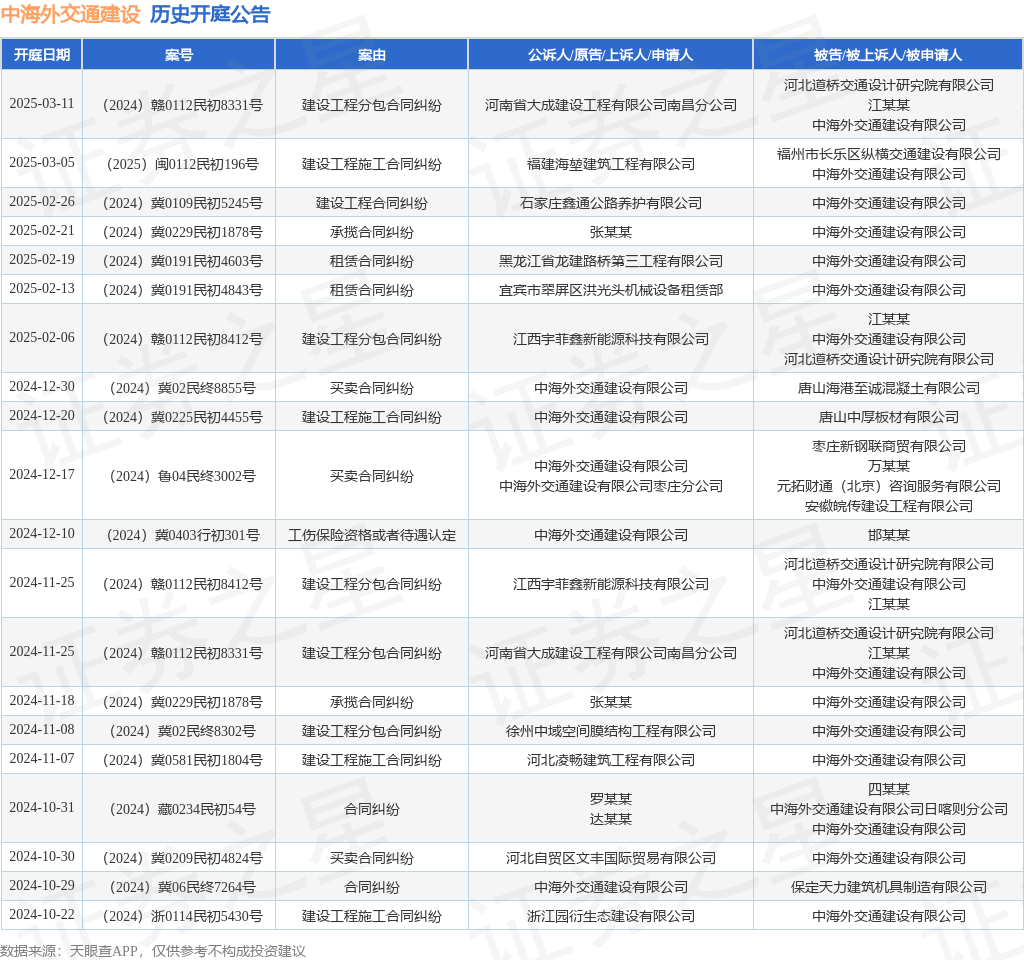Image resolution: width=1024 pixels, height=960 pixels.
Task: Click the 数据来源 footer note
Action: [x=153, y=951]
